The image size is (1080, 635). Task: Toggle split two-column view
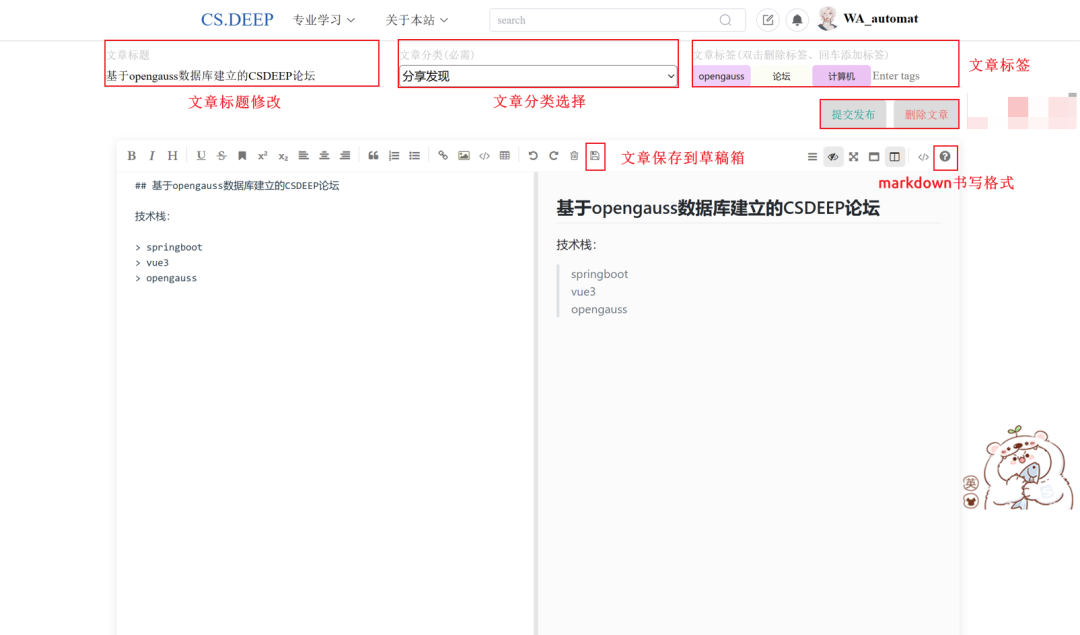point(895,157)
